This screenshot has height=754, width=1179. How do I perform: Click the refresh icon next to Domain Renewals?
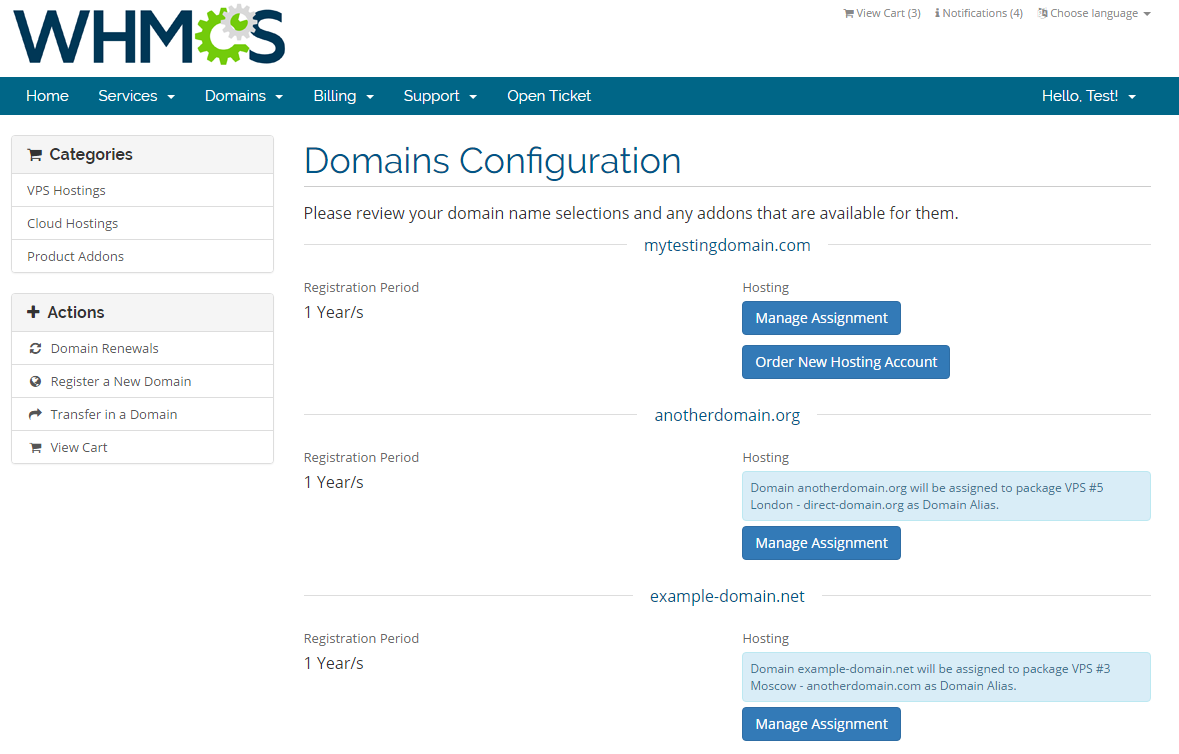point(35,348)
